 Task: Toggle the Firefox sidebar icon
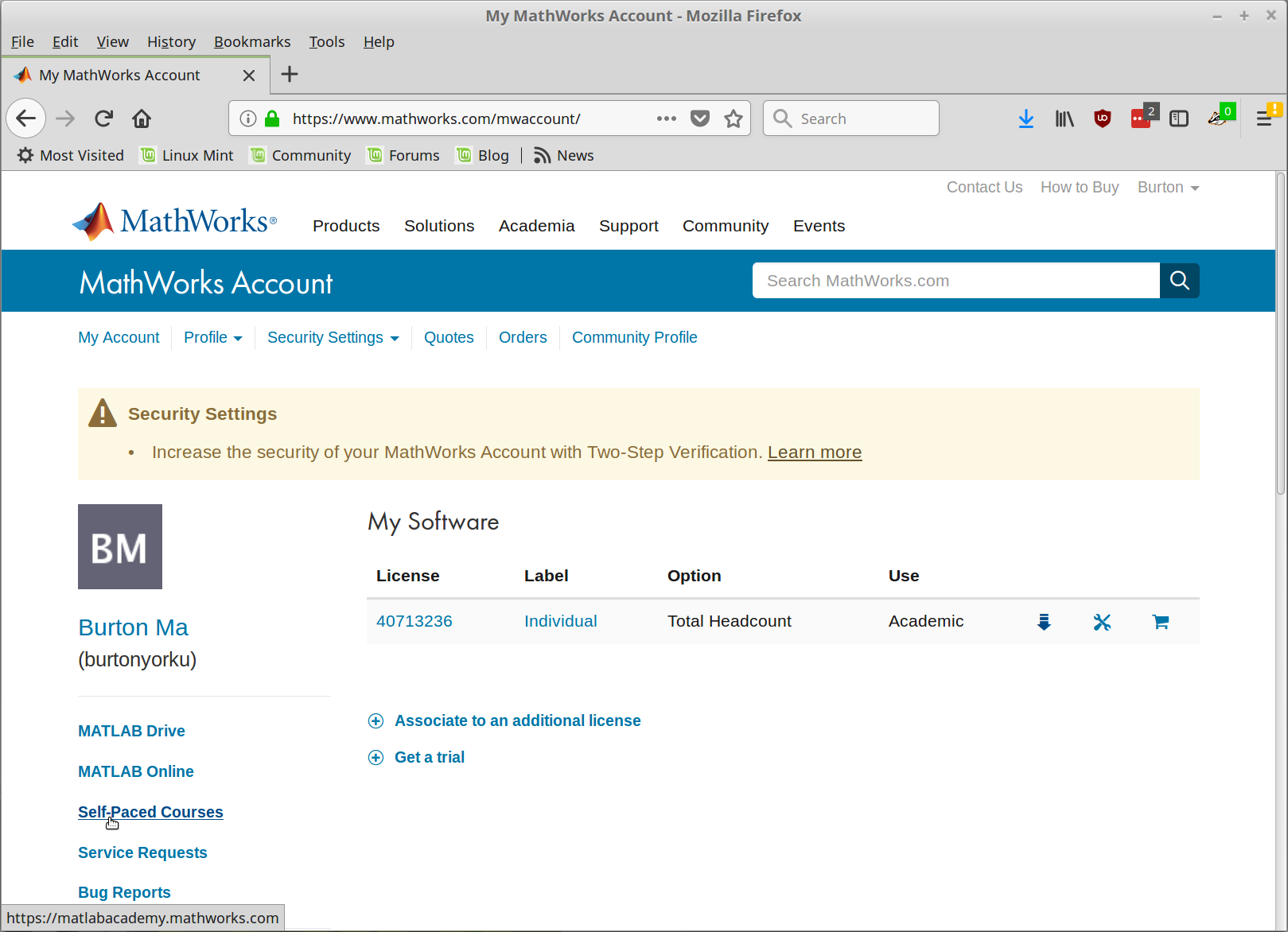[1179, 118]
